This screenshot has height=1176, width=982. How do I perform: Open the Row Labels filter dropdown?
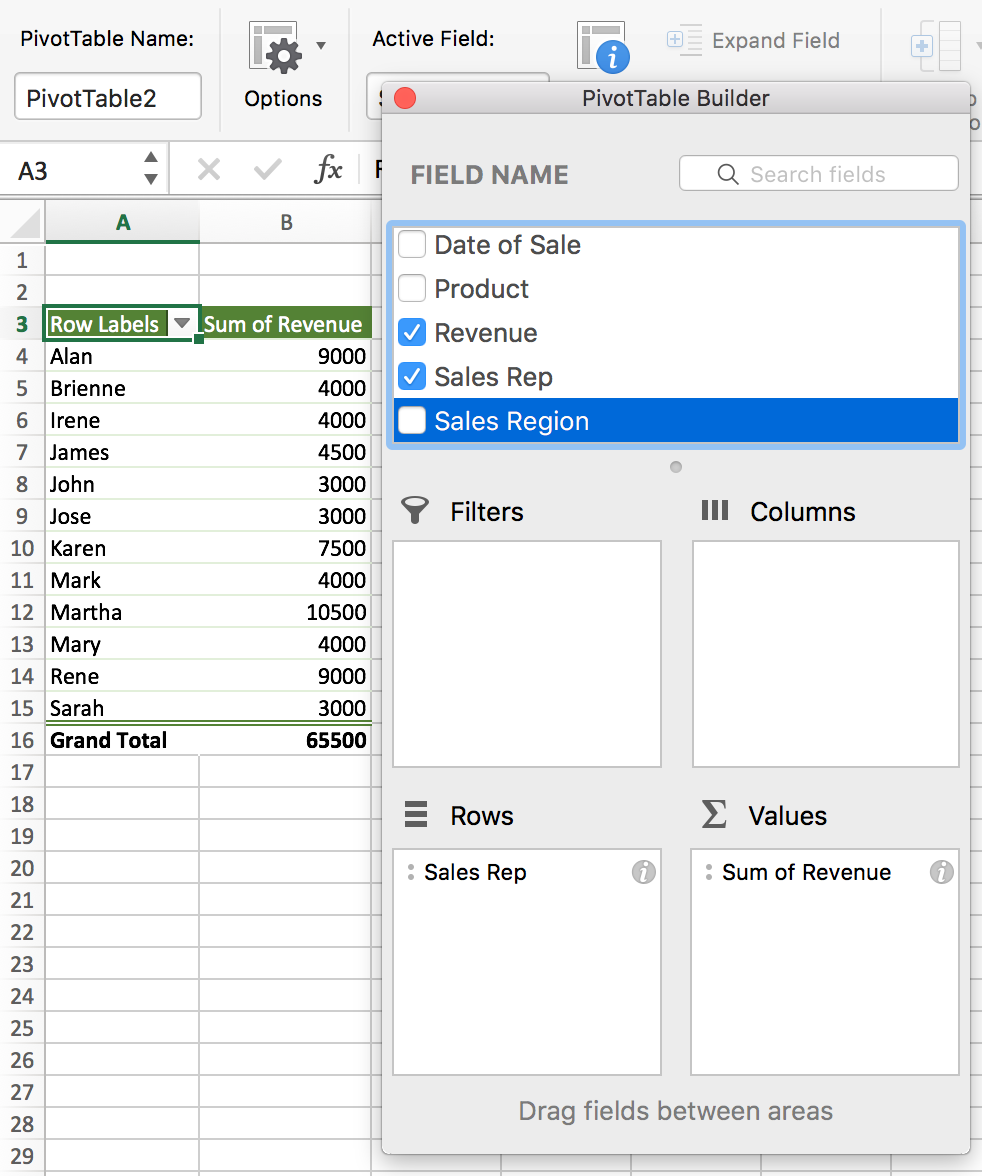click(182, 323)
